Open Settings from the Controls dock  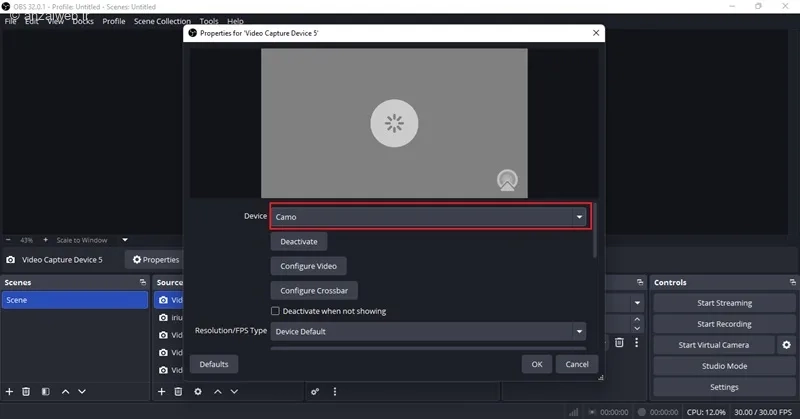click(724, 387)
